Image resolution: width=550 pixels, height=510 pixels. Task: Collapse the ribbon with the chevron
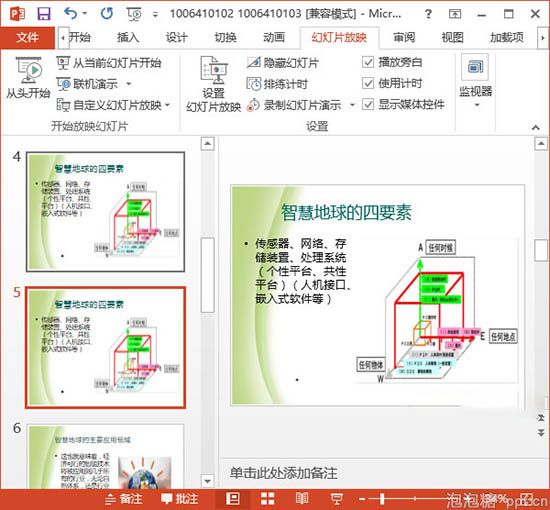click(536, 127)
